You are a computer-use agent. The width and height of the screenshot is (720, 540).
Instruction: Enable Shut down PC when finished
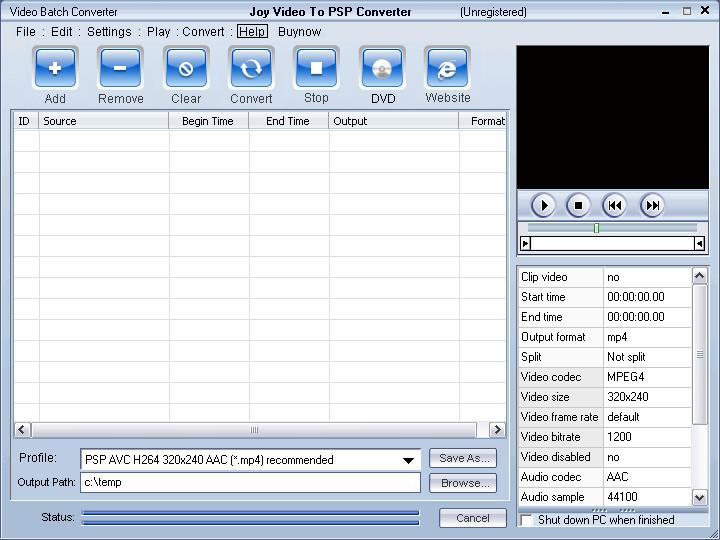pos(527,520)
